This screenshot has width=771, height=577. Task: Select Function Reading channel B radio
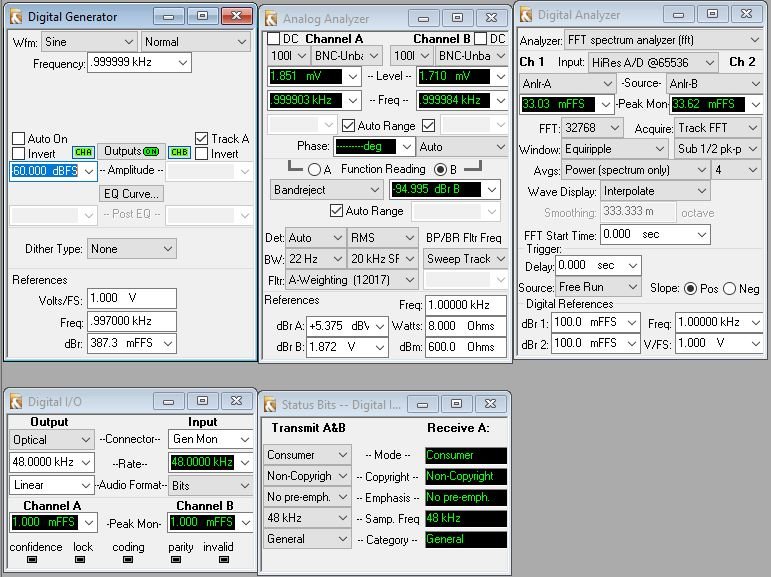[x=441, y=170]
